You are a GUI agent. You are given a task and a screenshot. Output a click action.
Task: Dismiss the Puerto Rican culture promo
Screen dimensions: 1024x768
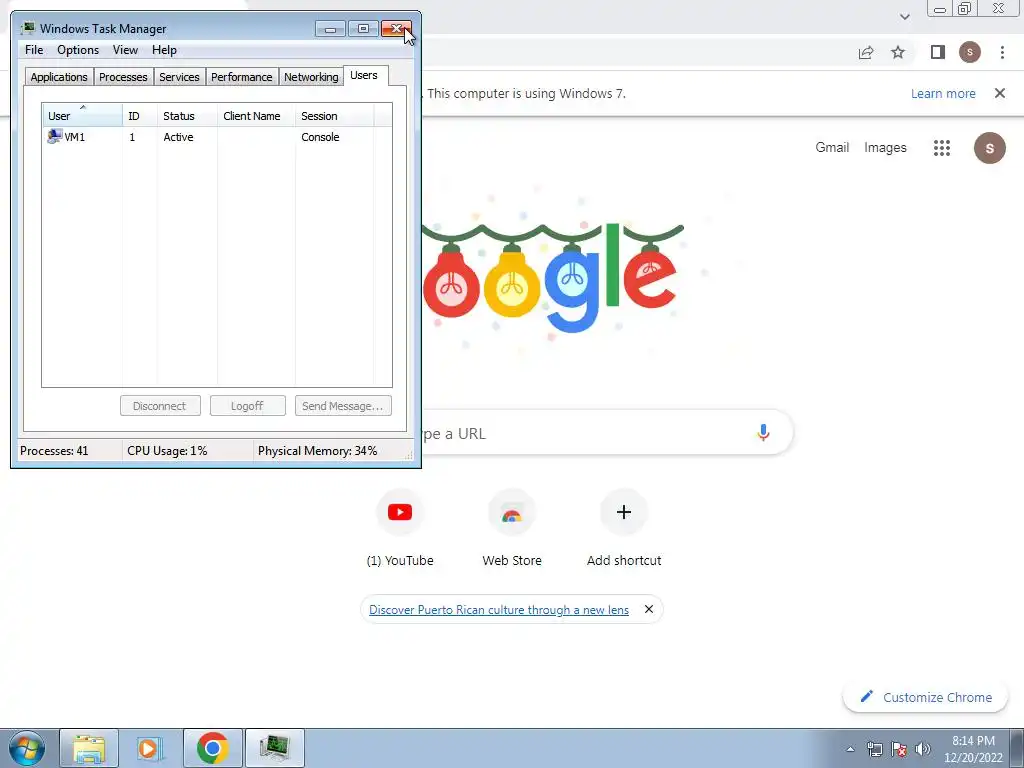(648, 609)
